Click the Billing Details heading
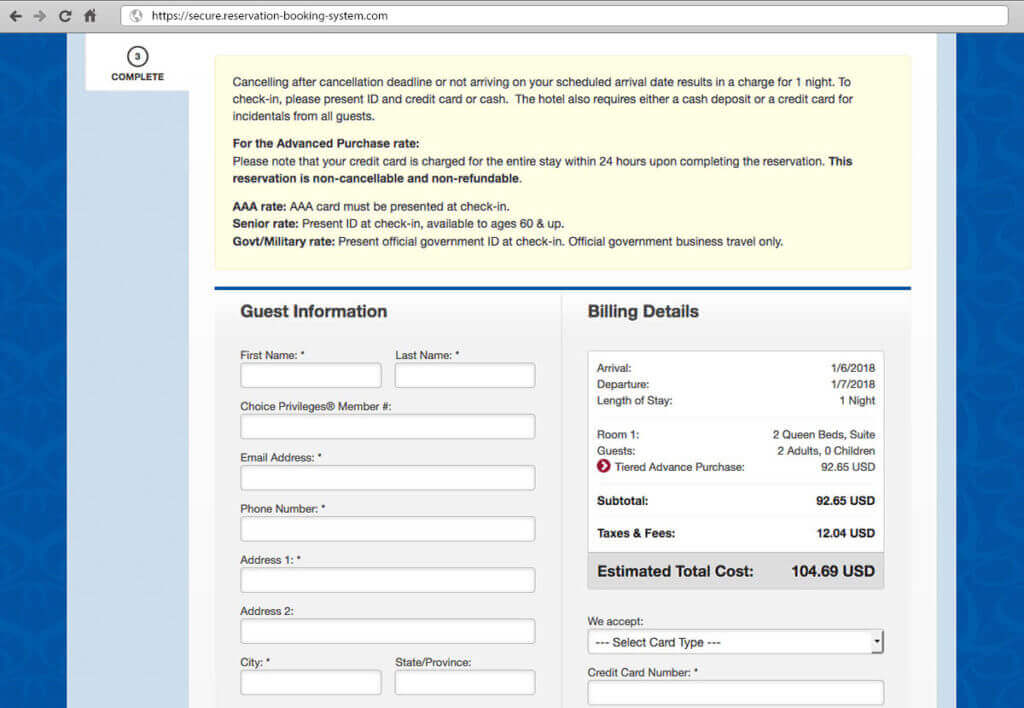The width and height of the screenshot is (1024, 708). click(643, 312)
